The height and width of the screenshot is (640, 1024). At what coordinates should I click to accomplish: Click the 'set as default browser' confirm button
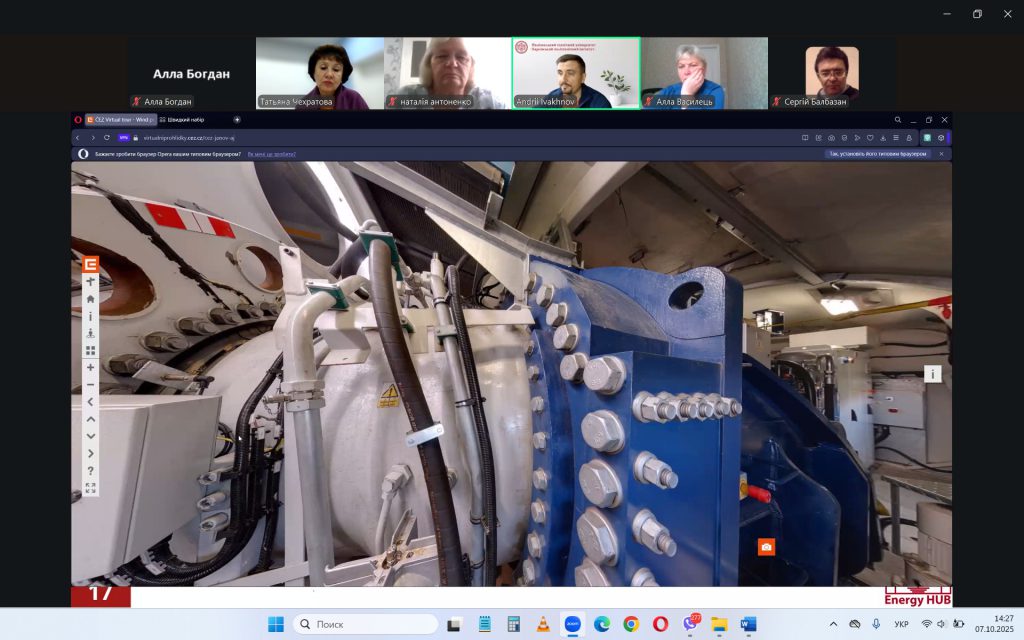coord(878,154)
